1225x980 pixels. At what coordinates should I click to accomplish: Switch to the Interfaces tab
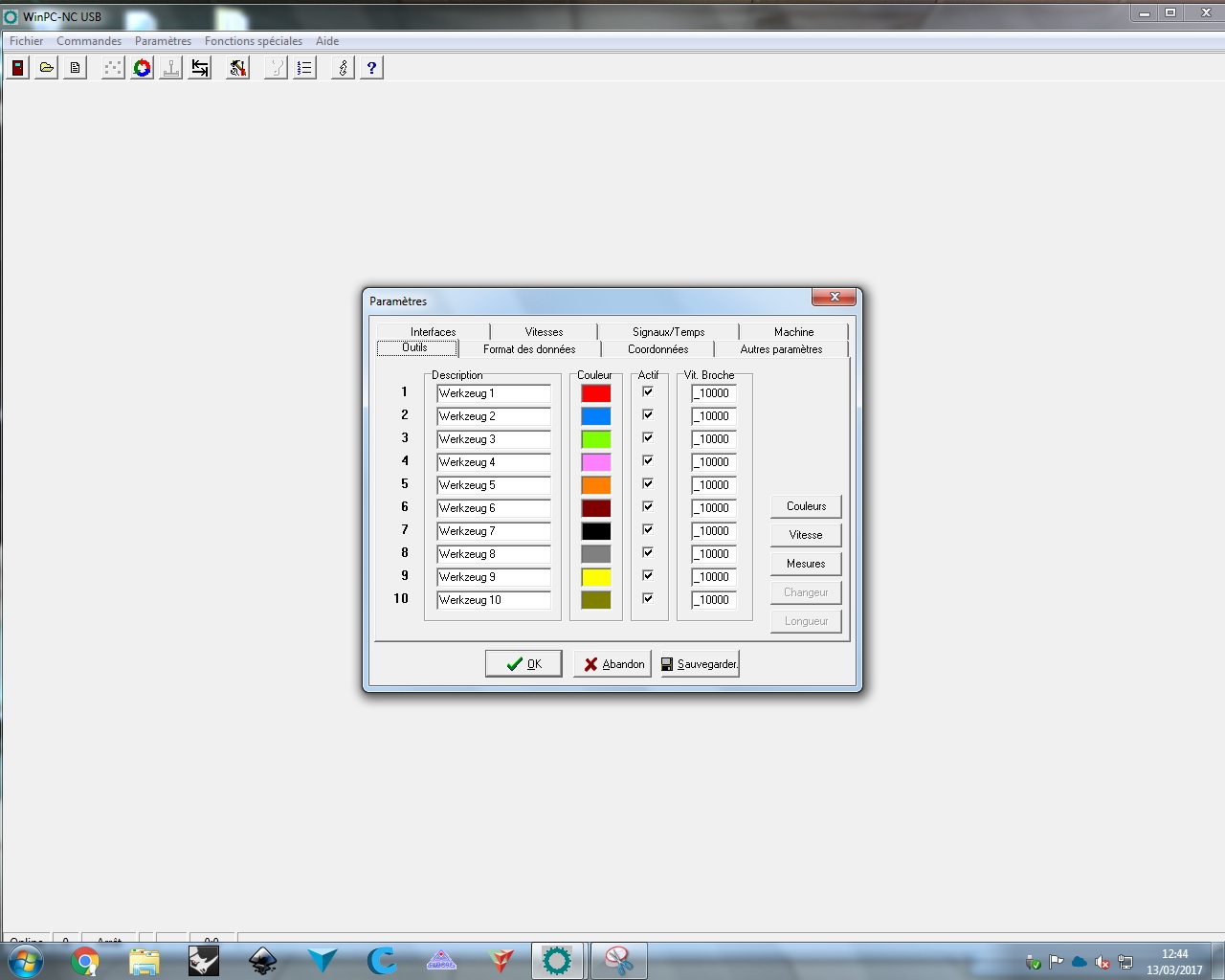point(434,332)
